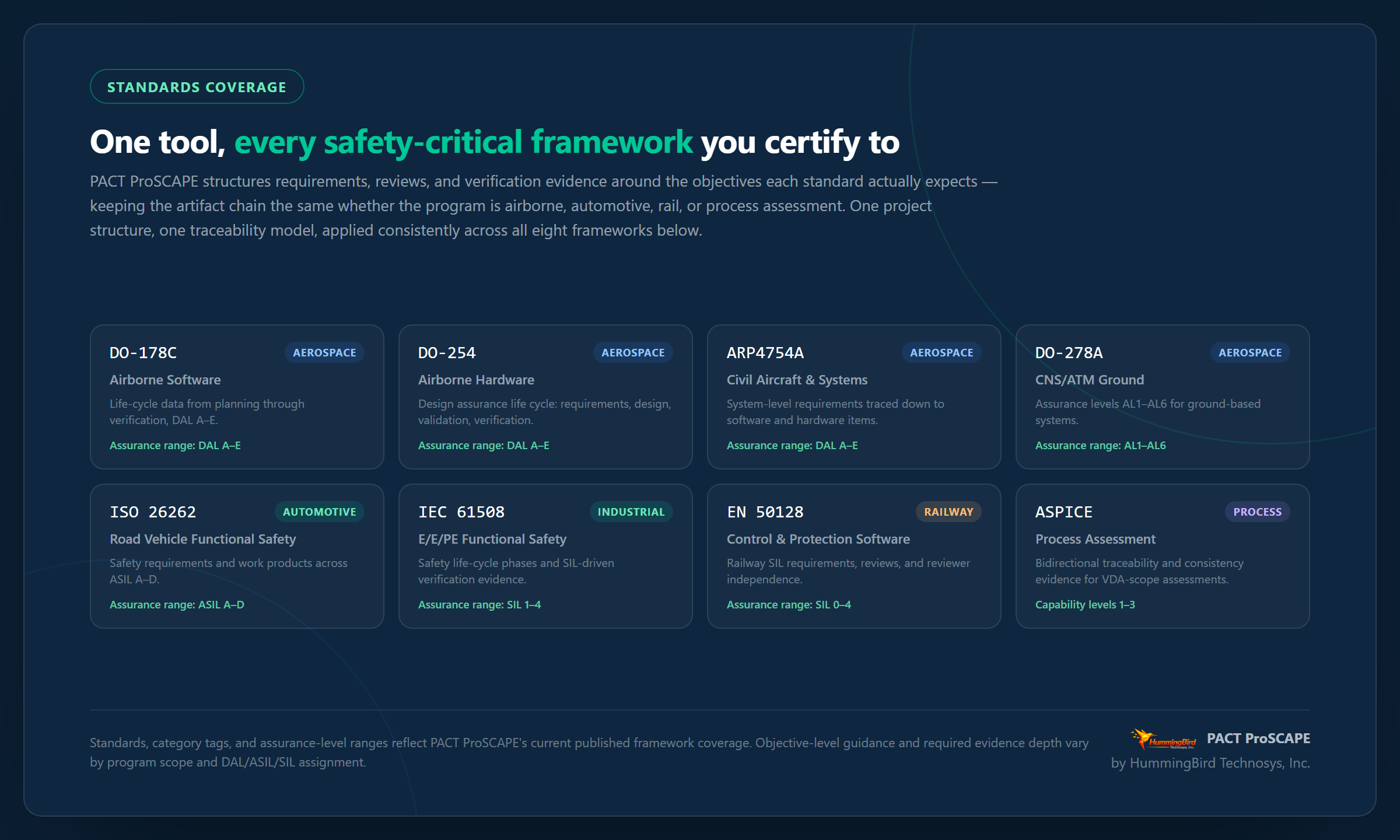Open the ASPICE card title
Image resolution: width=1400 pixels, height=840 pixels.
(1064, 512)
